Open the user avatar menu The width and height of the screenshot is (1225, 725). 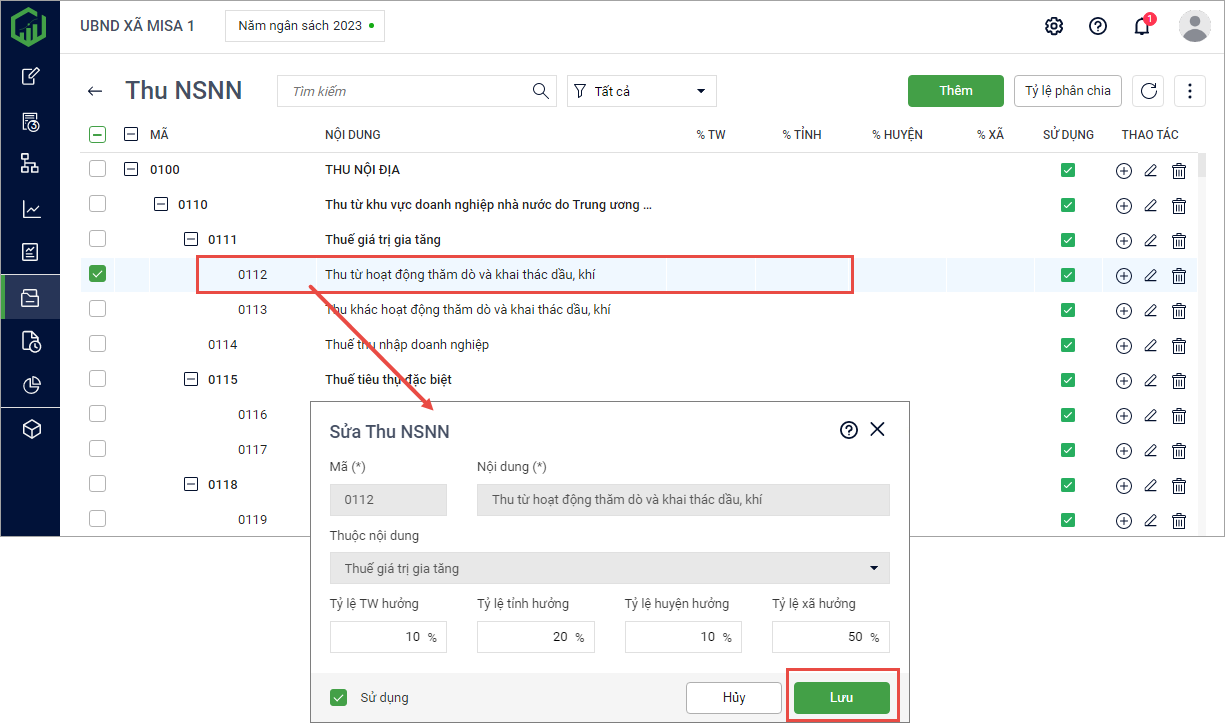[1194, 26]
